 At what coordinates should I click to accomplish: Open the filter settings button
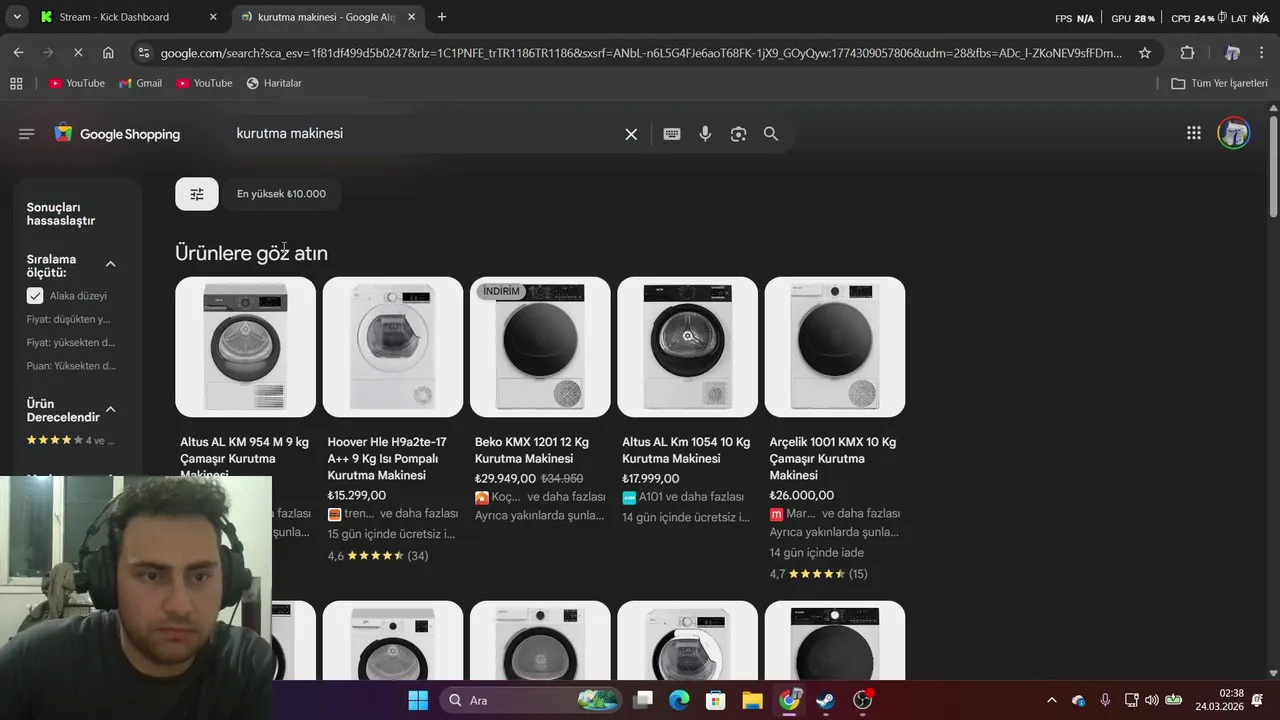[x=197, y=194]
